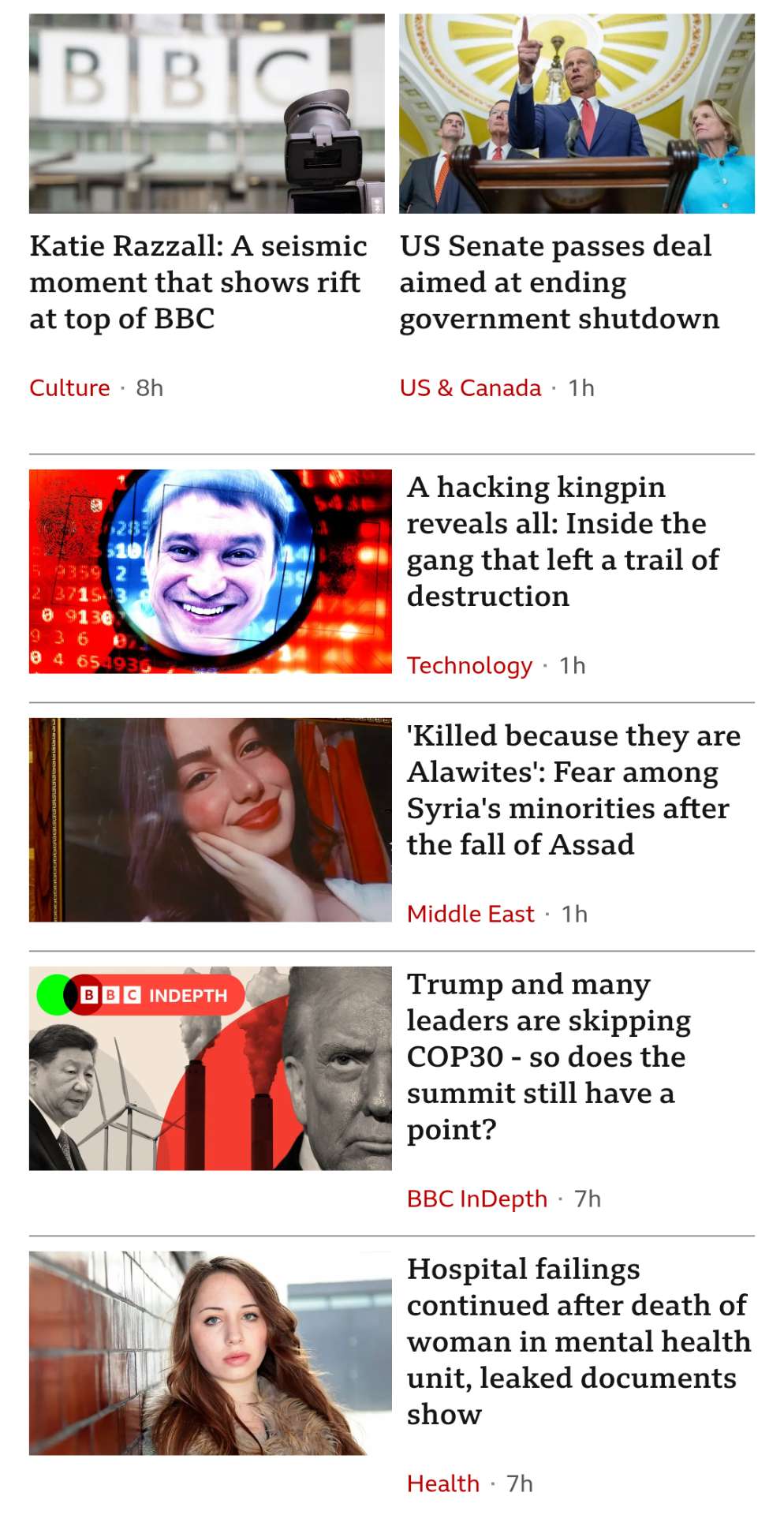Open the Alawites Syria minorities headline
This screenshot has width=784, height=1515.
pos(573,790)
